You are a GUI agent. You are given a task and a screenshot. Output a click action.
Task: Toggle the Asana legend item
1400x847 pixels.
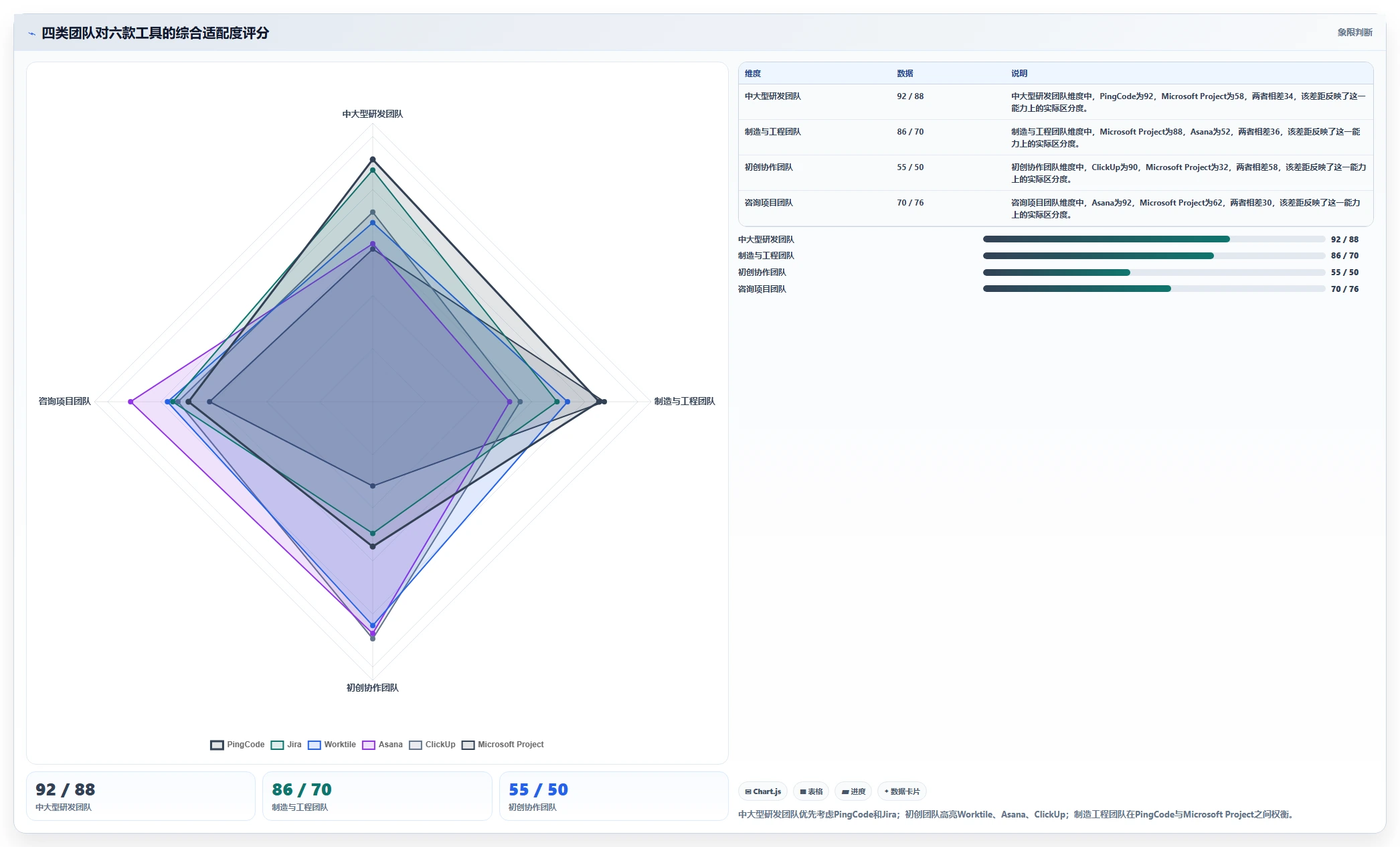(x=383, y=745)
